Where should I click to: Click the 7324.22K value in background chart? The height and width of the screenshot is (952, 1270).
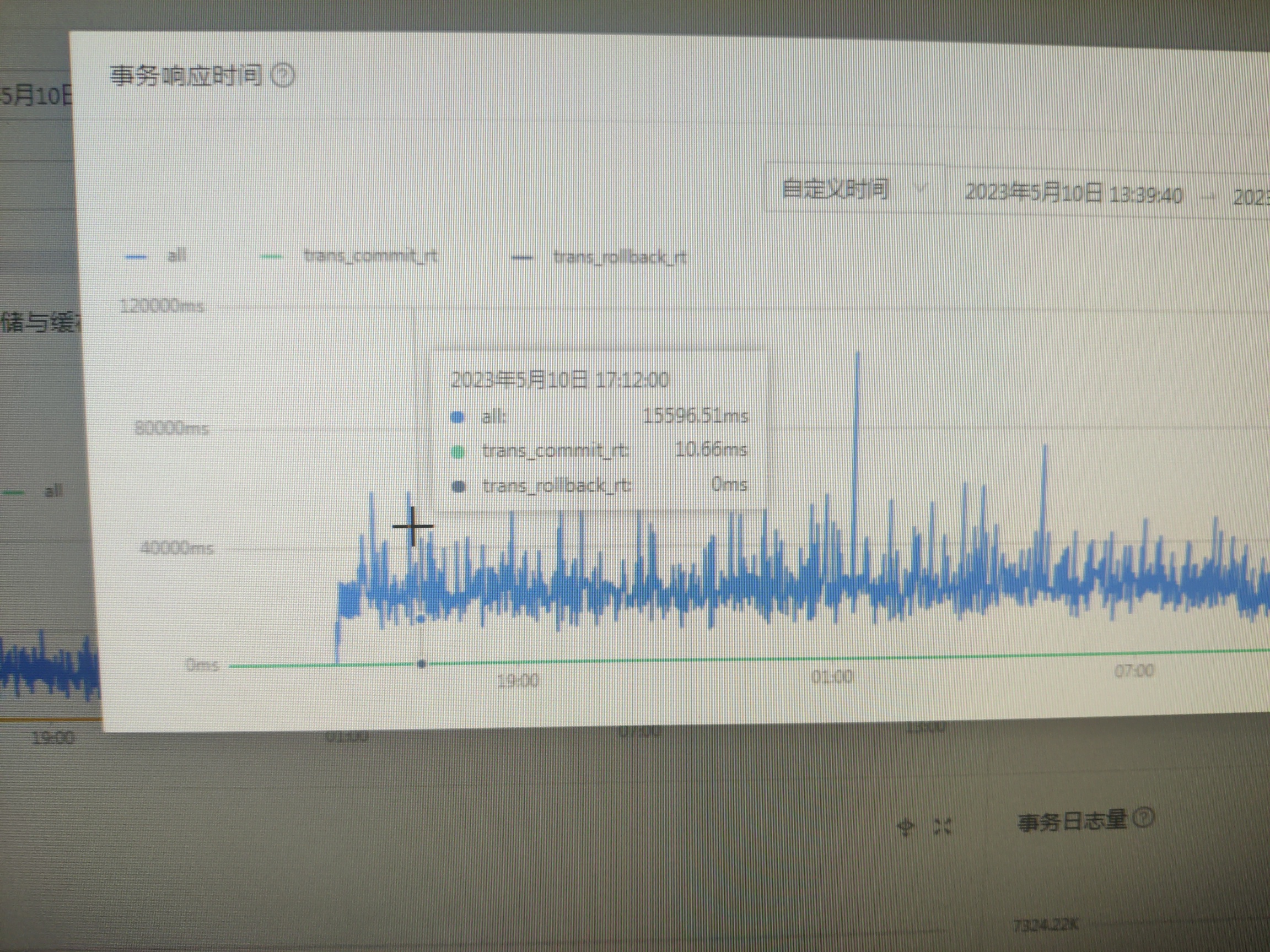[x=1046, y=925]
